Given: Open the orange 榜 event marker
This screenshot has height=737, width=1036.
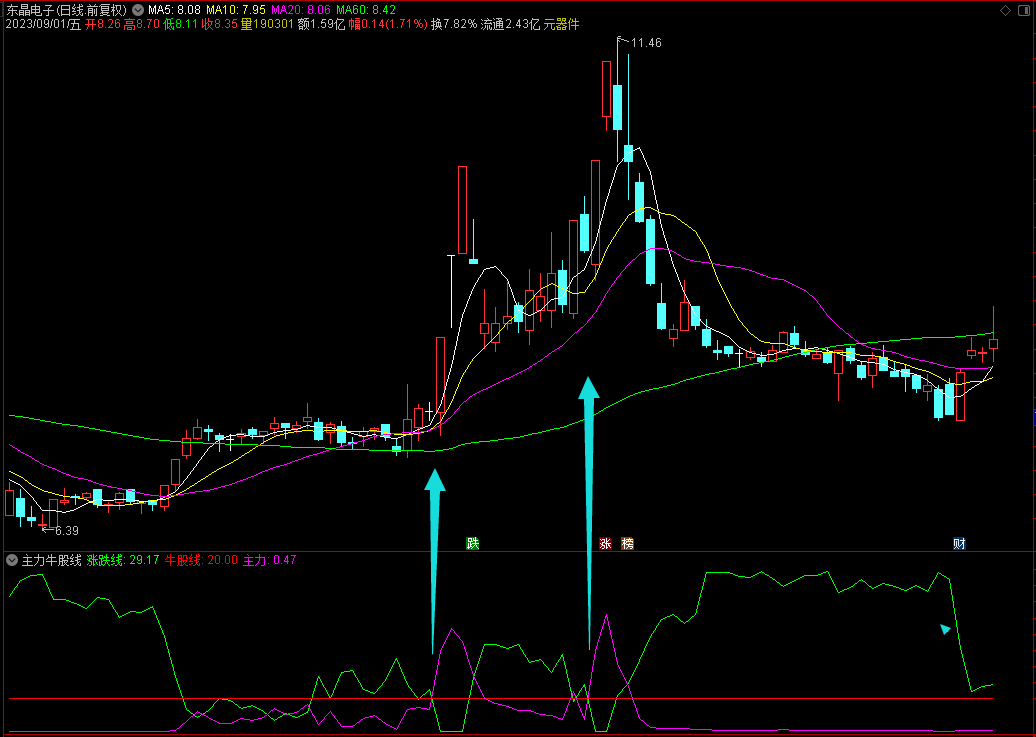Looking at the screenshot, I should 628,543.
